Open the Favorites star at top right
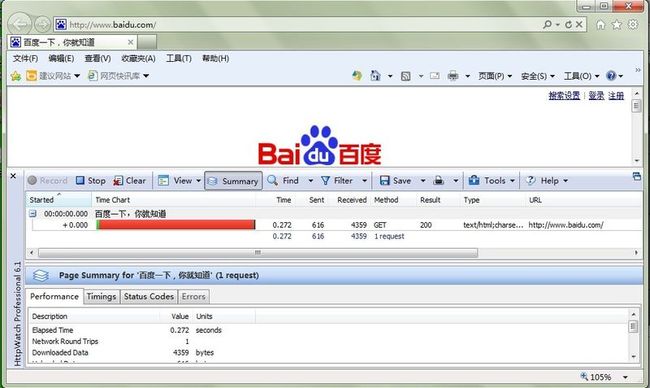650x388 pixels. (x=616, y=25)
